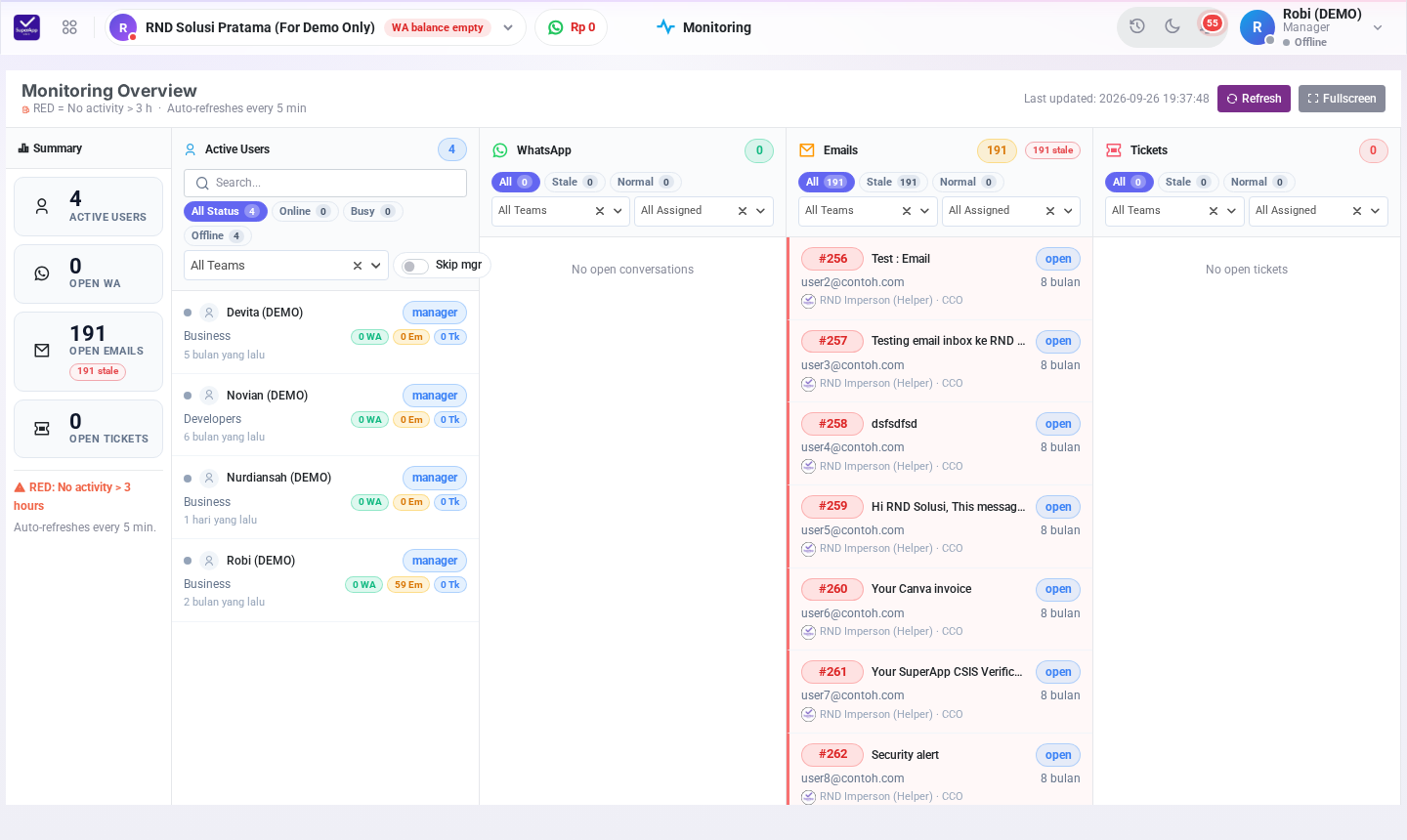1407x840 pixels.
Task: Expand Active Users All Teams dropdown
Action: pyautogui.click(x=376, y=266)
